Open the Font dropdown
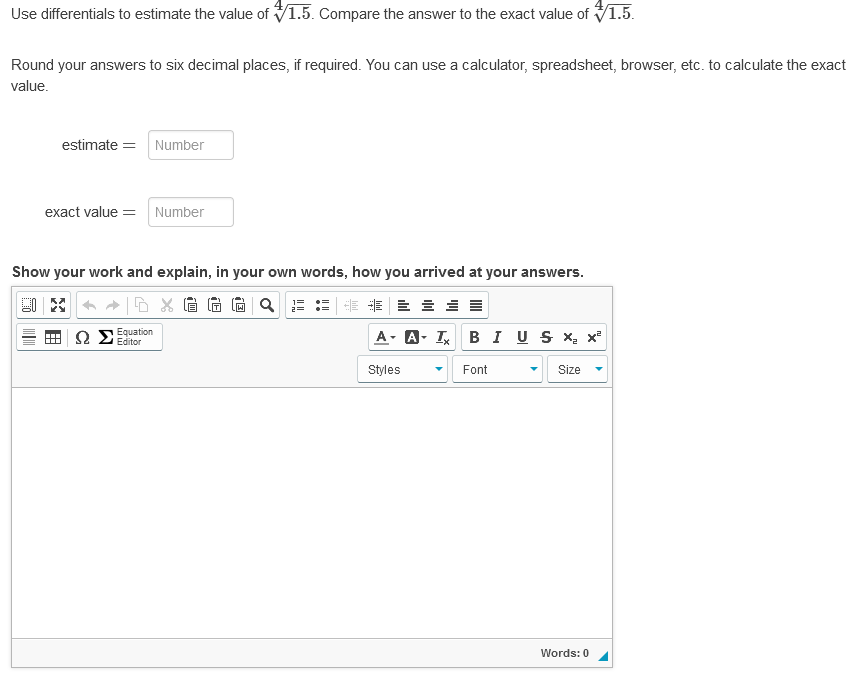The image size is (865, 685). (497, 370)
